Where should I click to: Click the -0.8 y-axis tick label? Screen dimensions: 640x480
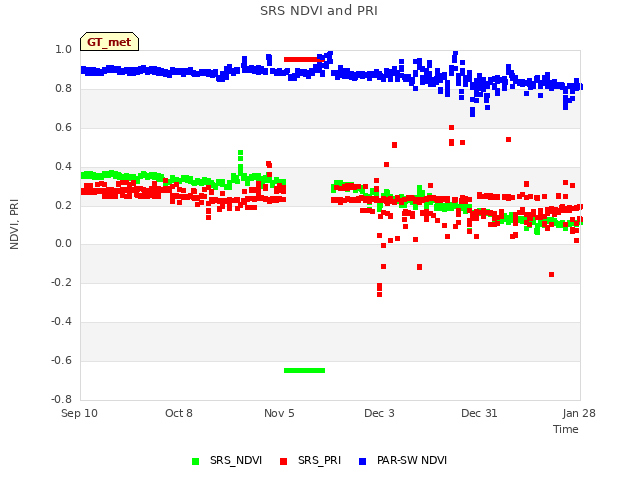(x=61, y=399)
